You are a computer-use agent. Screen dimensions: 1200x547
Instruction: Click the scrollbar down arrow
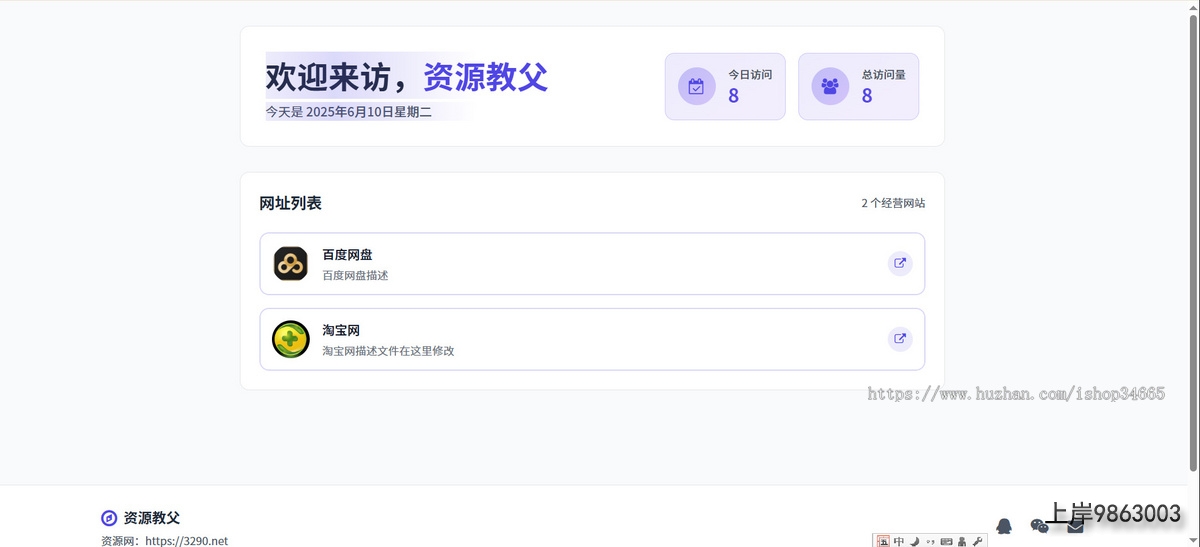(1192, 540)
